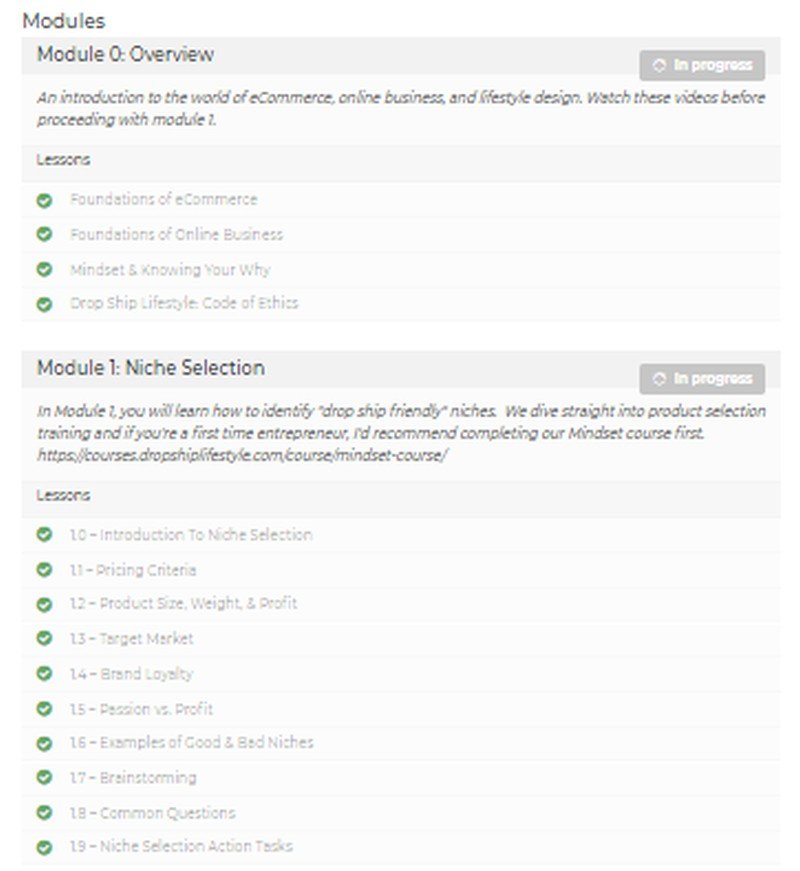Image resolution: width=800 pixels, height=871 pixels.
Task: Open lesson 1.6 Examples of Good & Bad Niches
Action: 191,743
